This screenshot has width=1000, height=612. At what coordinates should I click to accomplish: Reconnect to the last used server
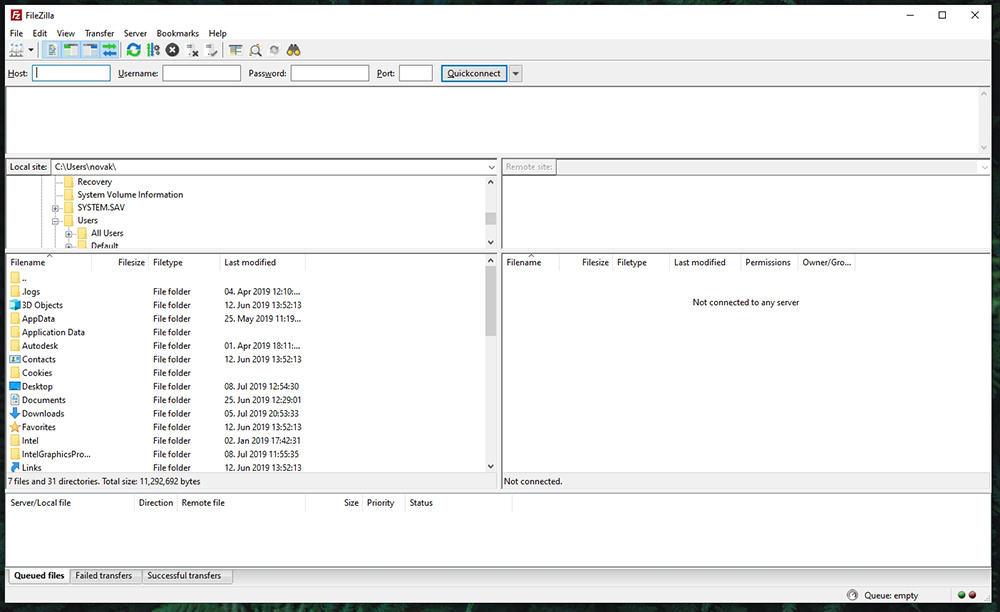click(x=212, y=50)
